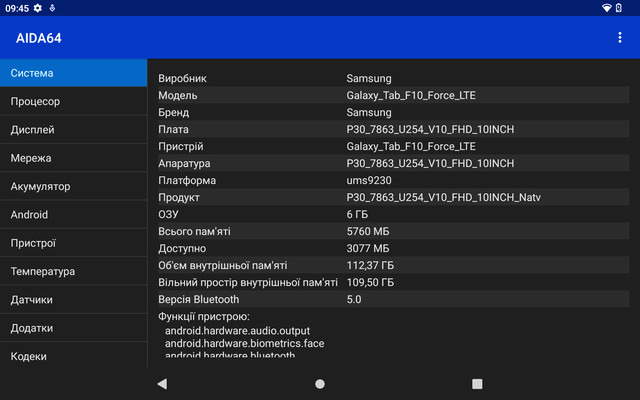This screenshot has width=640, height=400.
Task: Tap the AIDA64 app title
Action: tap(39, 38)
